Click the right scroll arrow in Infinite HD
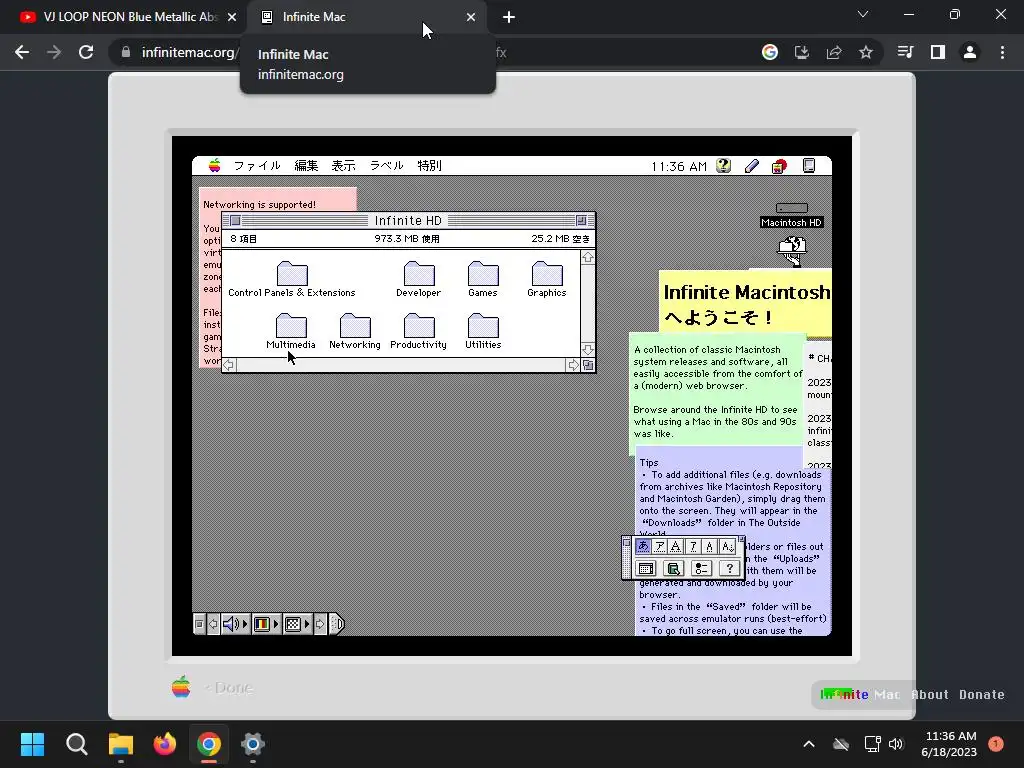 tap(573, 365)
